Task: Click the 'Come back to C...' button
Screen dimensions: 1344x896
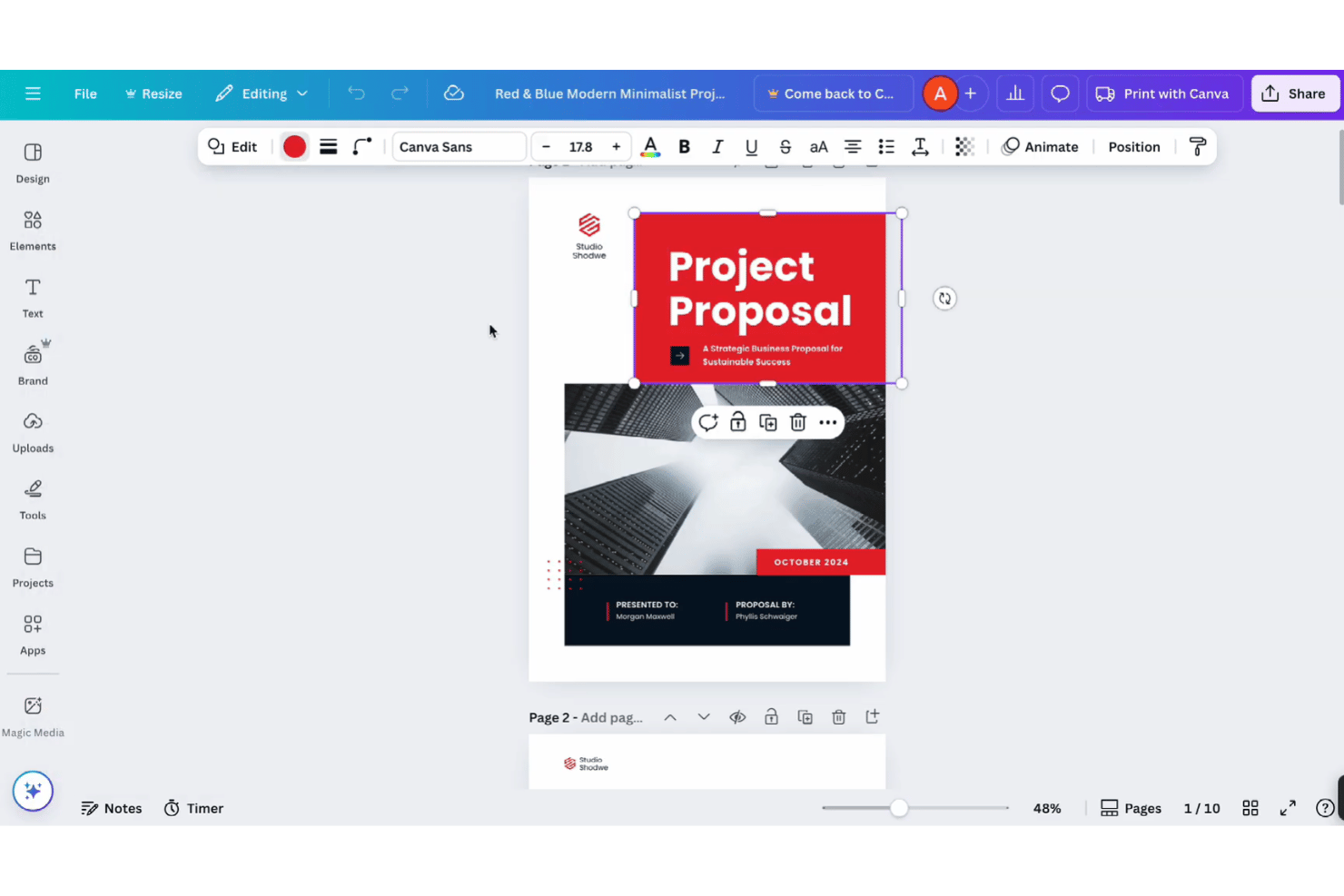Action: tap(833, 94)
